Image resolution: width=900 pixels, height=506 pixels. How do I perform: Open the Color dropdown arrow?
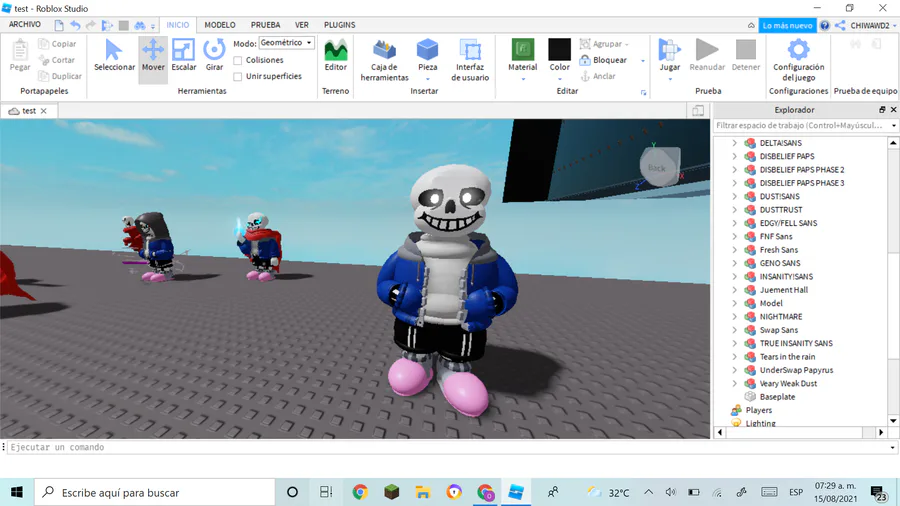coord(560,79)
